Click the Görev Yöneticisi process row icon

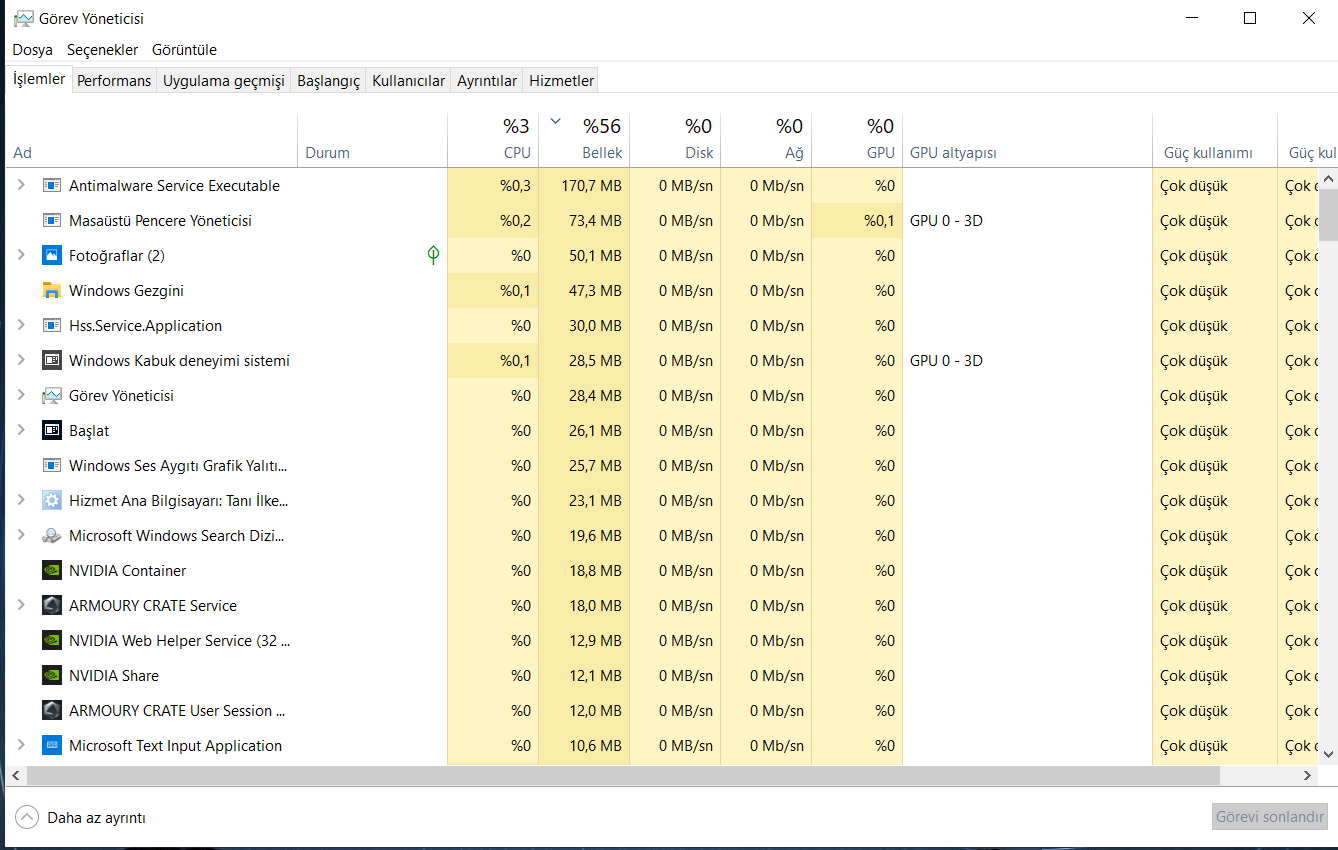[52, 396]
